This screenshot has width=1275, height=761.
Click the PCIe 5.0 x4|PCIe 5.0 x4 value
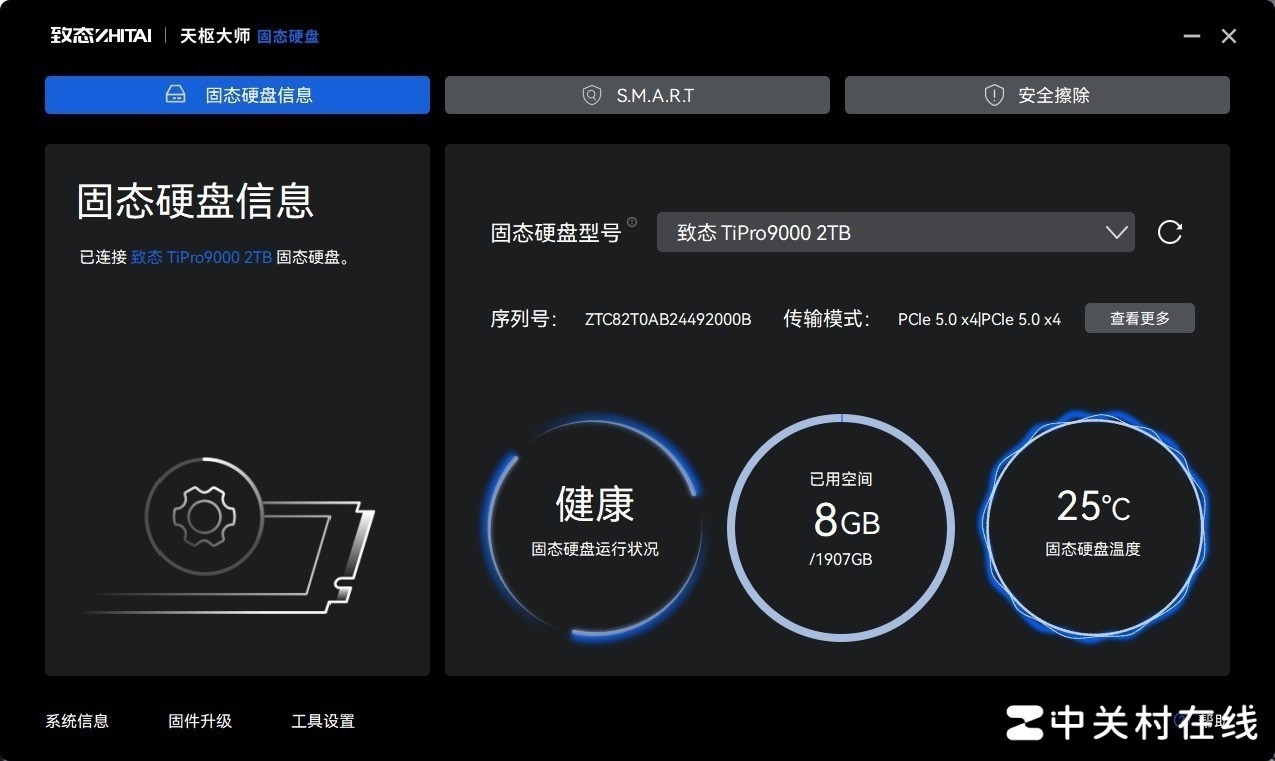pyautogui.click(x=979, y=319)
